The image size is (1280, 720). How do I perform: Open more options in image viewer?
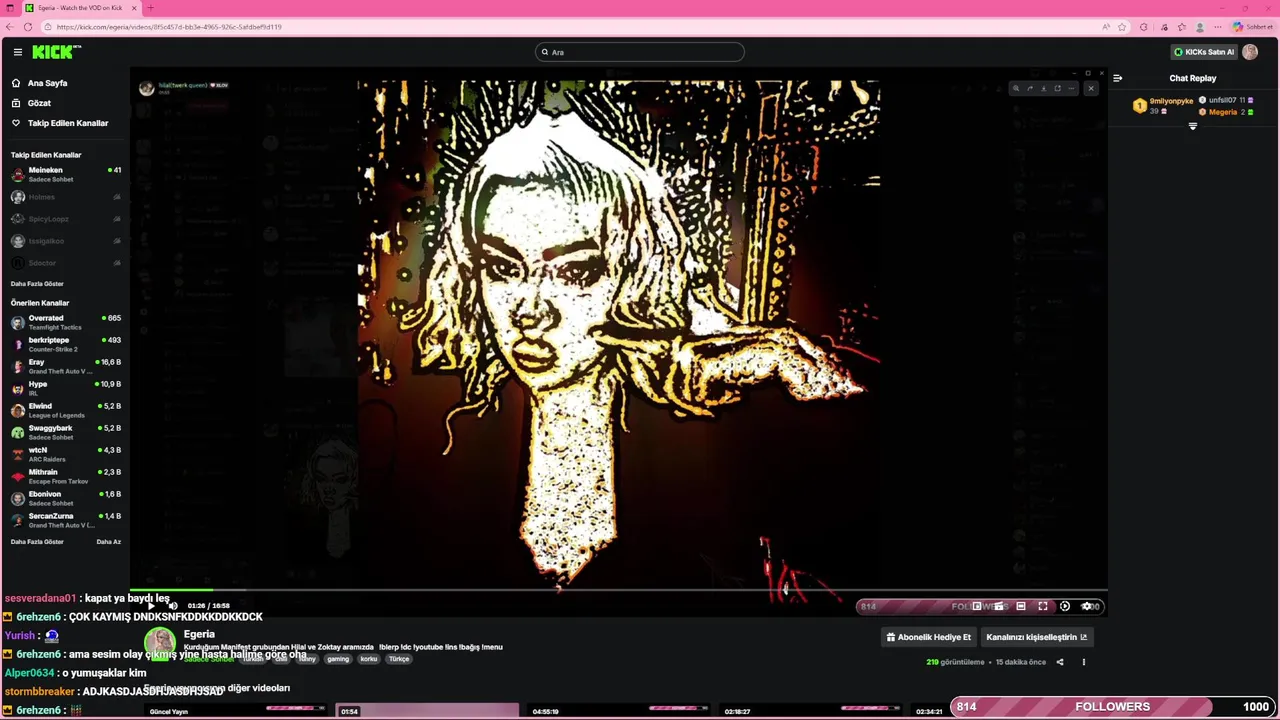[1070, 88]
